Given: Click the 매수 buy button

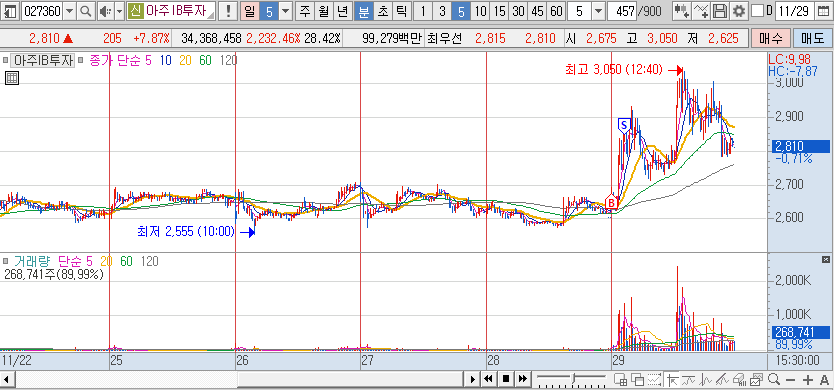Looking at the screenshot, I should [x=770, y=38].
